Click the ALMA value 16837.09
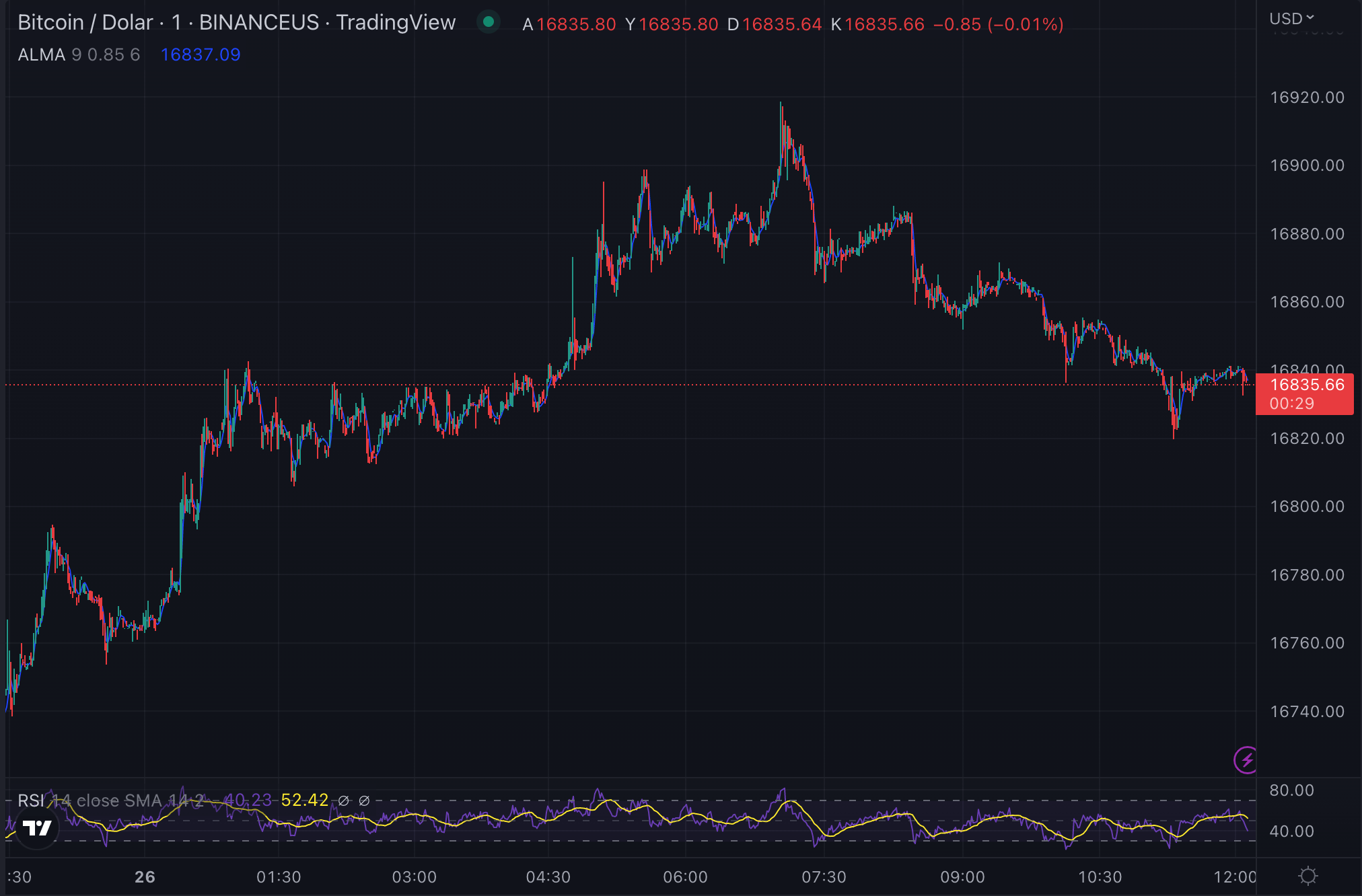Viewport: 1362px width, 896px height. point(201,54)
